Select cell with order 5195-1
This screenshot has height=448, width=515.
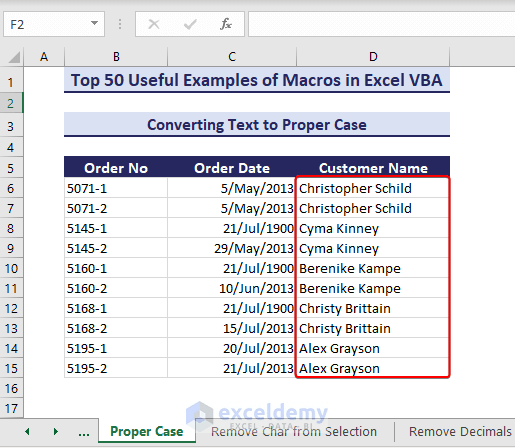coord(116,348)
